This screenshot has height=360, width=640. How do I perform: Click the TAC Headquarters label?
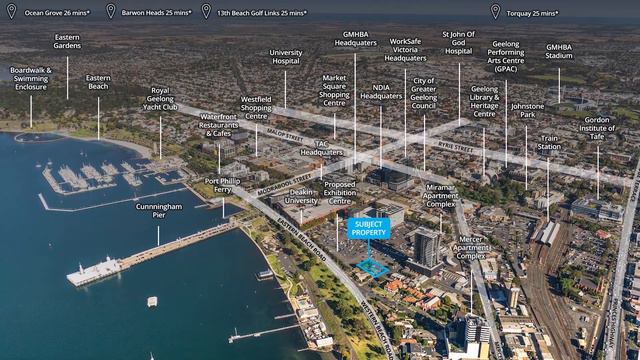[322, 148]
